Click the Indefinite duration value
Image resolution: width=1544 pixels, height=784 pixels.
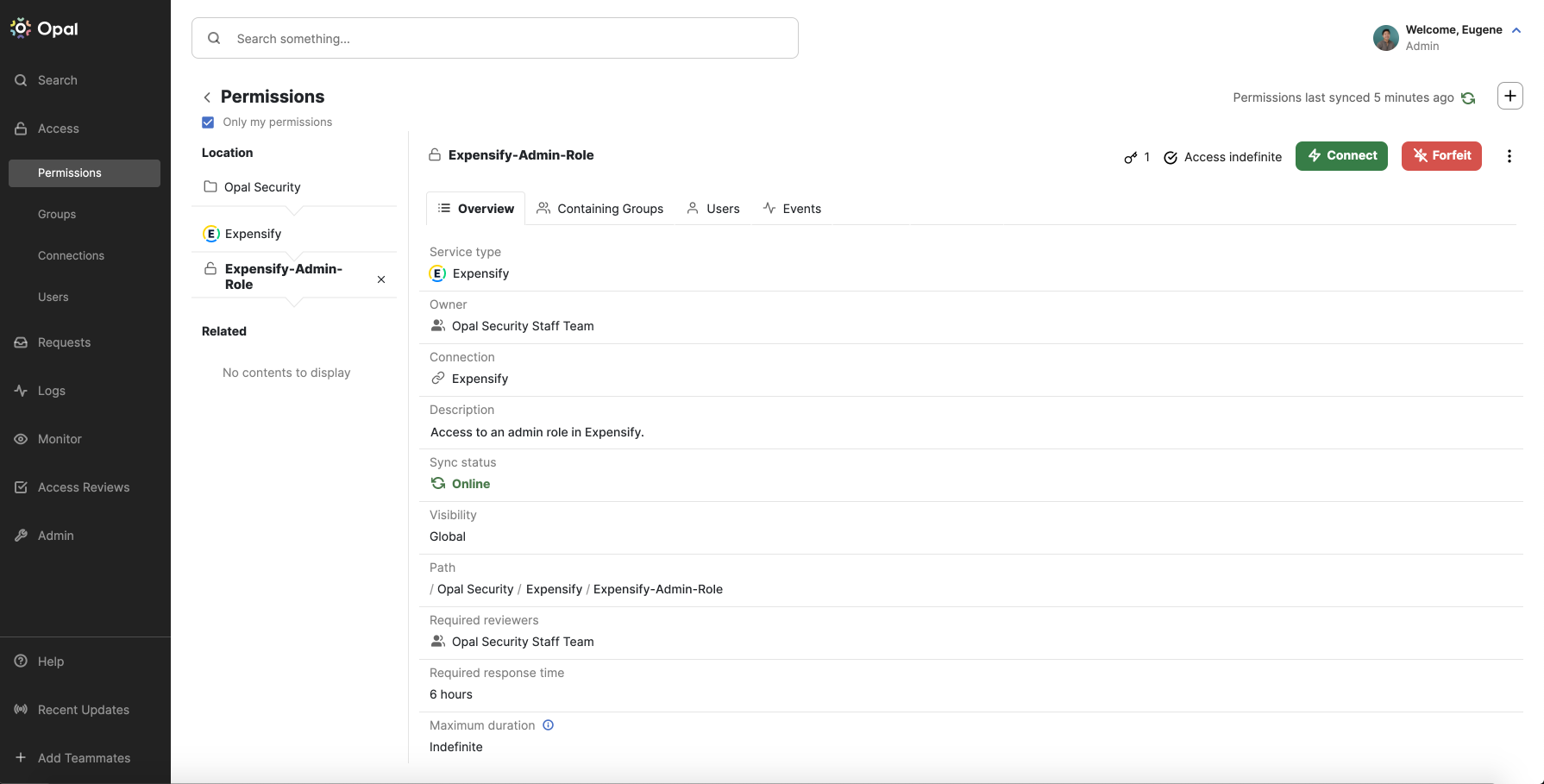[456, 747]
